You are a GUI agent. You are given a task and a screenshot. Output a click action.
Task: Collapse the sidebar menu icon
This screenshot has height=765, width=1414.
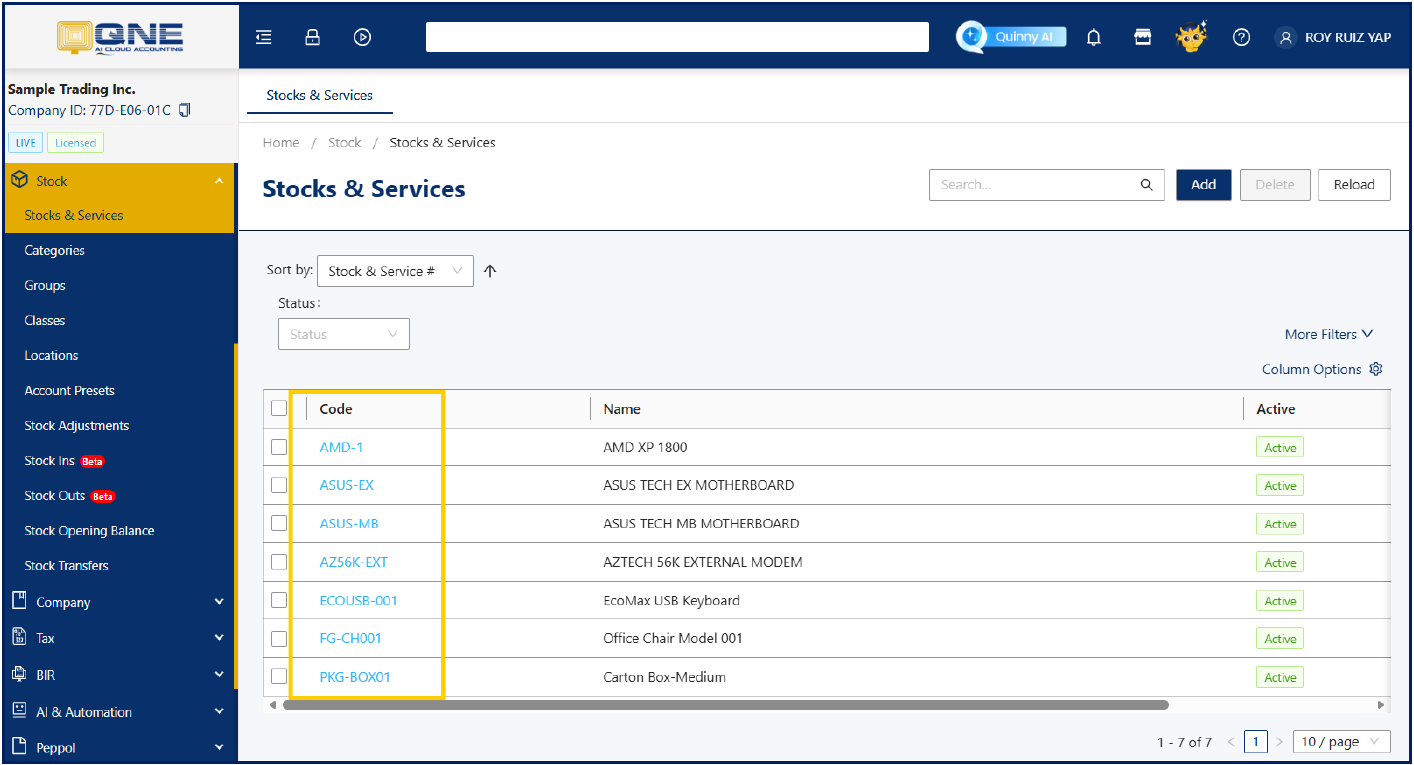click(x=264, y=37)
